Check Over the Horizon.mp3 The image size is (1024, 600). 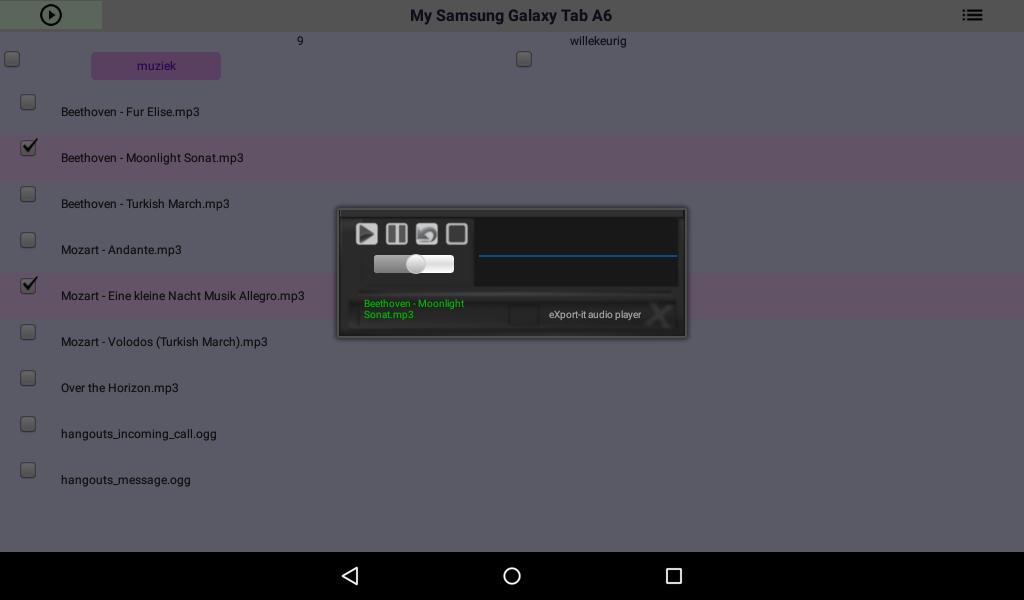coord(28,378)
